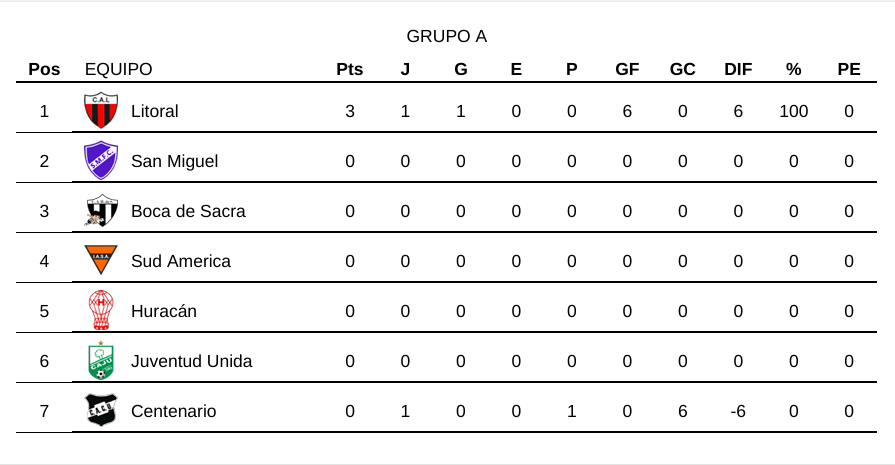
Task: Click the Sud America orange triangle crest
Action: click(x=101, y=260)
